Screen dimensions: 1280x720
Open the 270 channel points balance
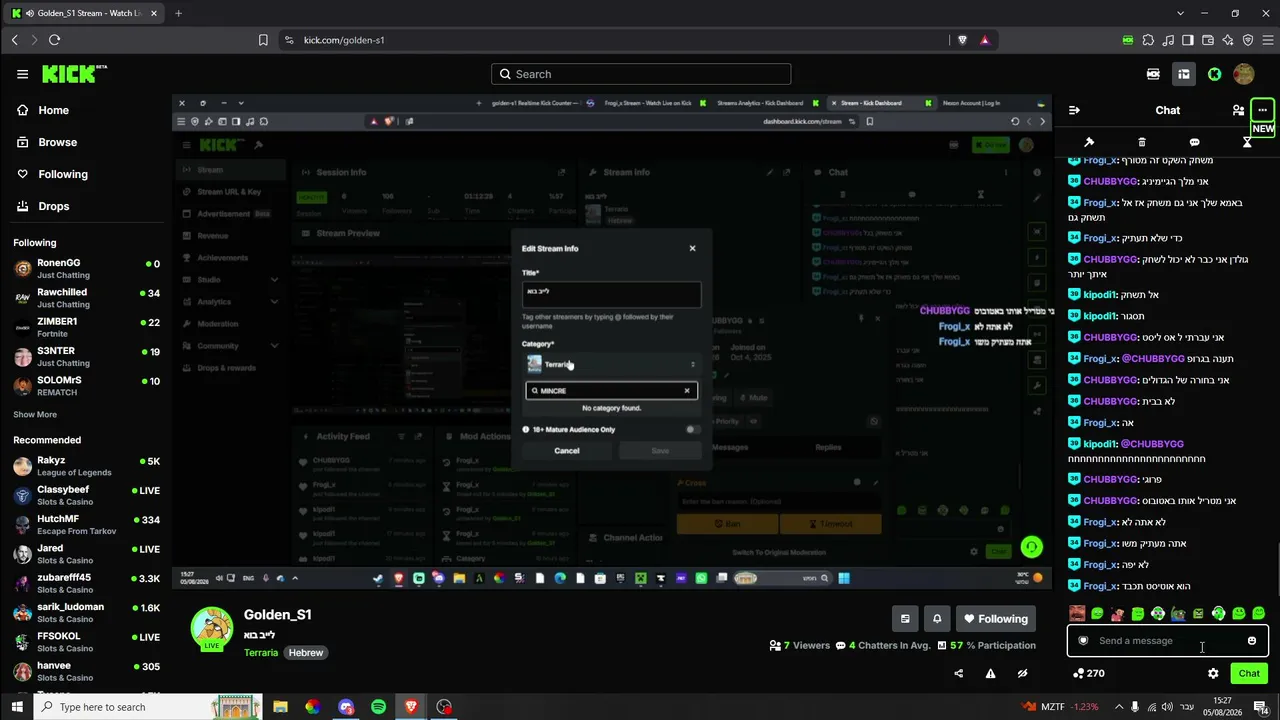point(1088,674)
